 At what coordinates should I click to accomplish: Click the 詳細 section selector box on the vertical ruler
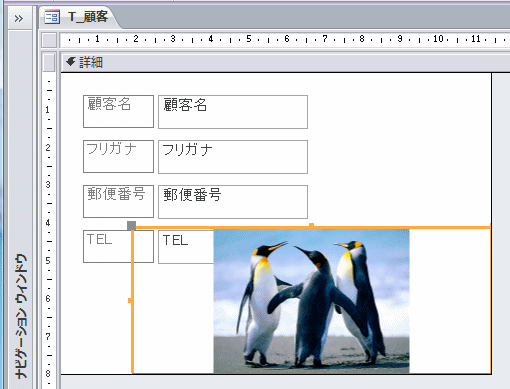(49, 62)
